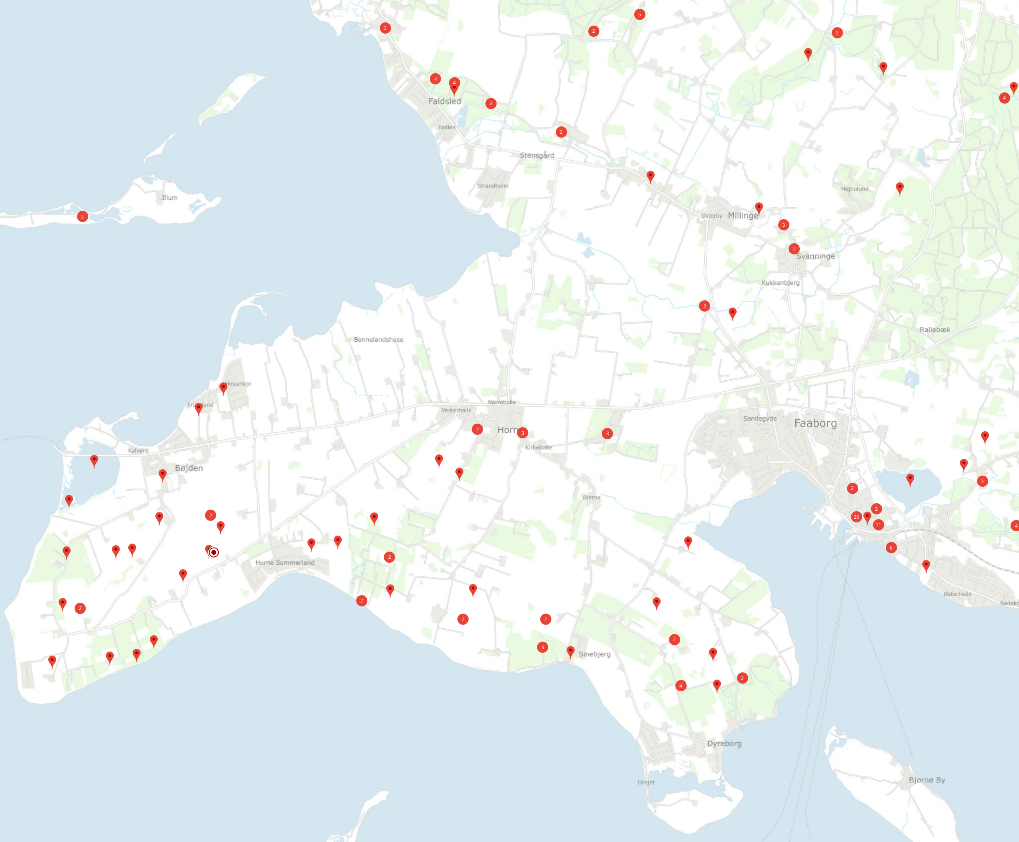Open coastal cluster marker southeast of Horne Sommerland
This screenshot has height=842, width=1019.
pyautogui.click(x=362, y=600)
